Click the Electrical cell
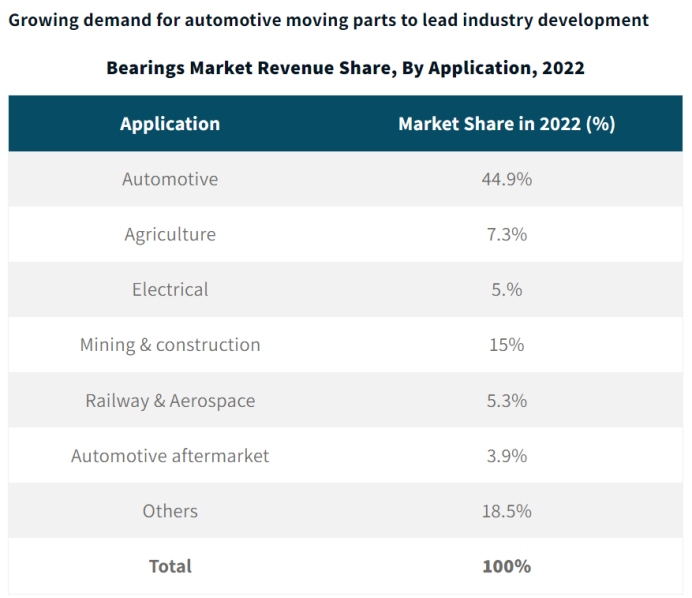The height and width of the screenshot is (598, 692). pos(170,290)
